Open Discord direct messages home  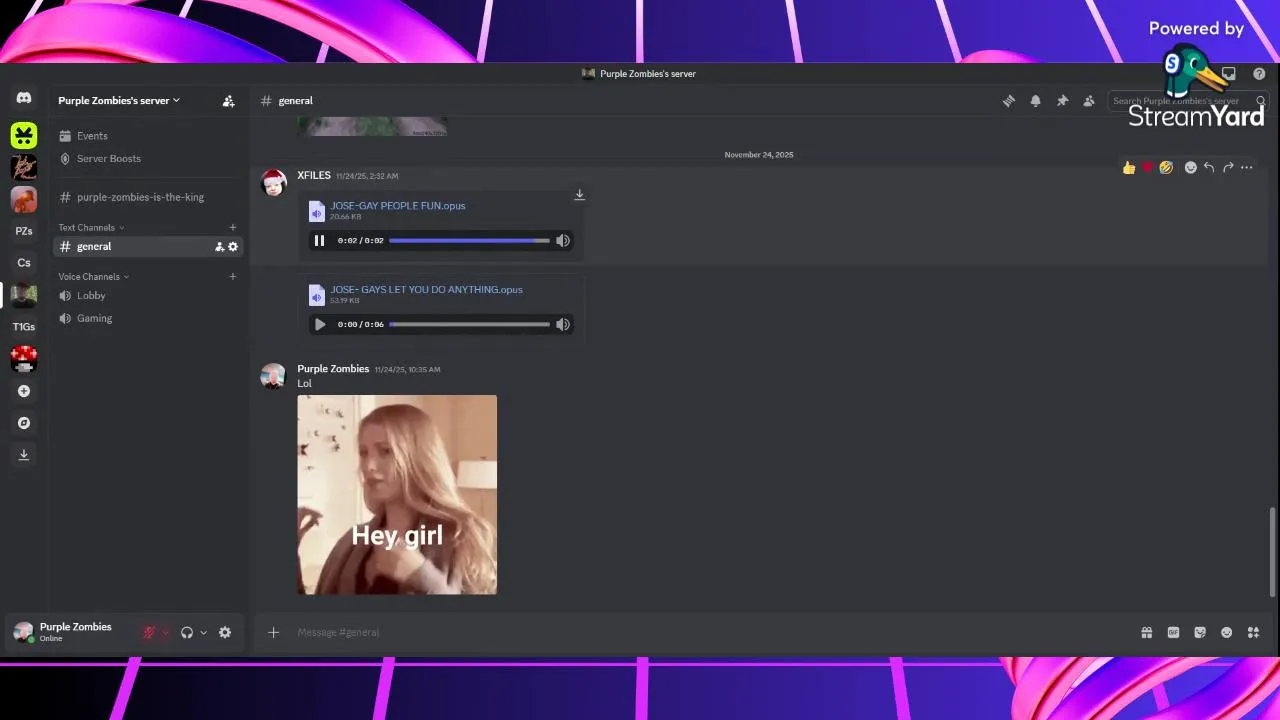[24, 98]
